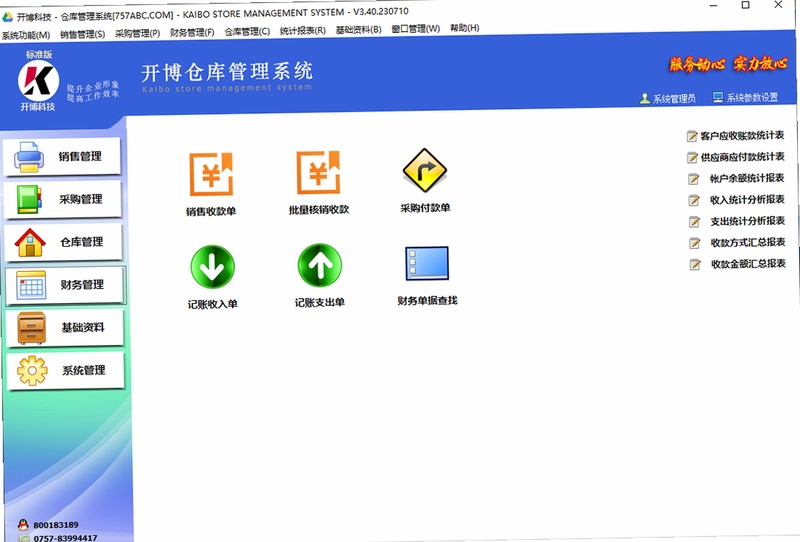Image resolution: width=800 pixels, height=542 pixels.
Task: Click the 开博科技 K logo
Action: (38, 81)
